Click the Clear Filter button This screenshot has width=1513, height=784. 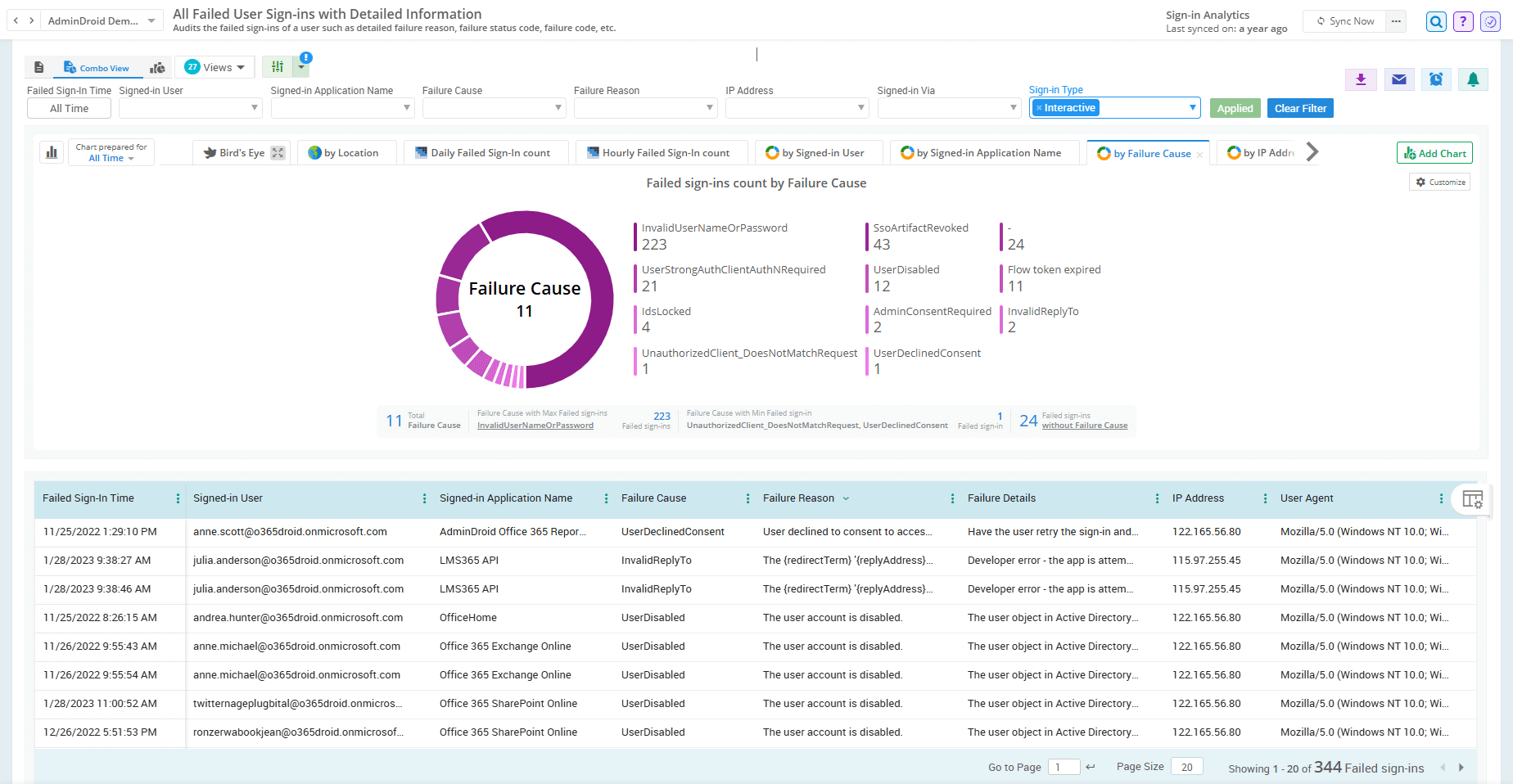pos(1300,107)
